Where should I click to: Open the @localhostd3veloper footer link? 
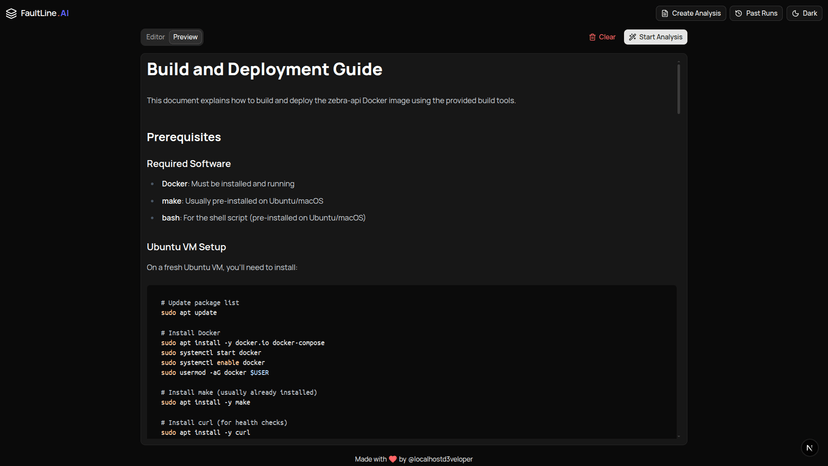(x=441, y=459)
